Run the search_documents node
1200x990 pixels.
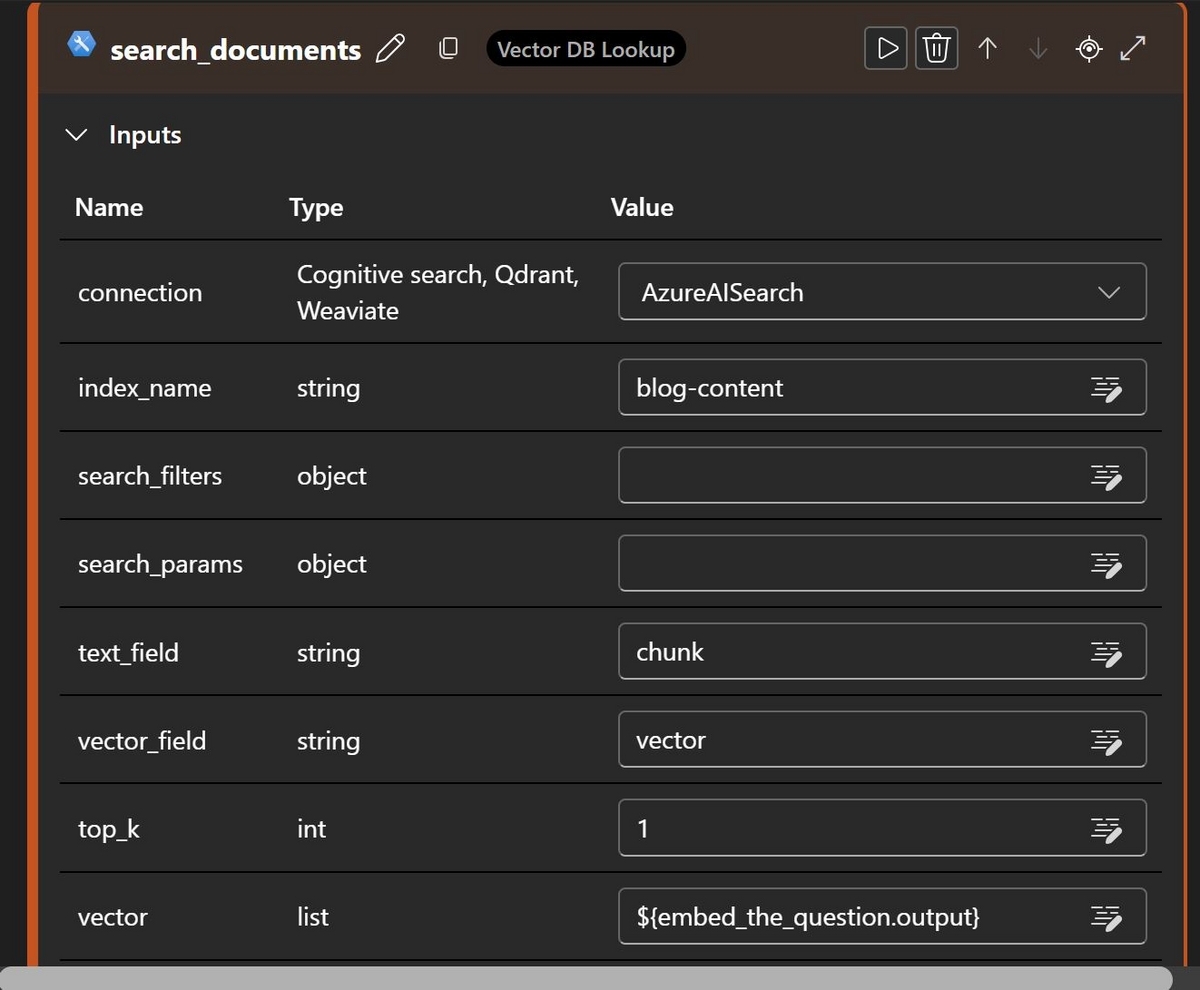pos(886,48)
